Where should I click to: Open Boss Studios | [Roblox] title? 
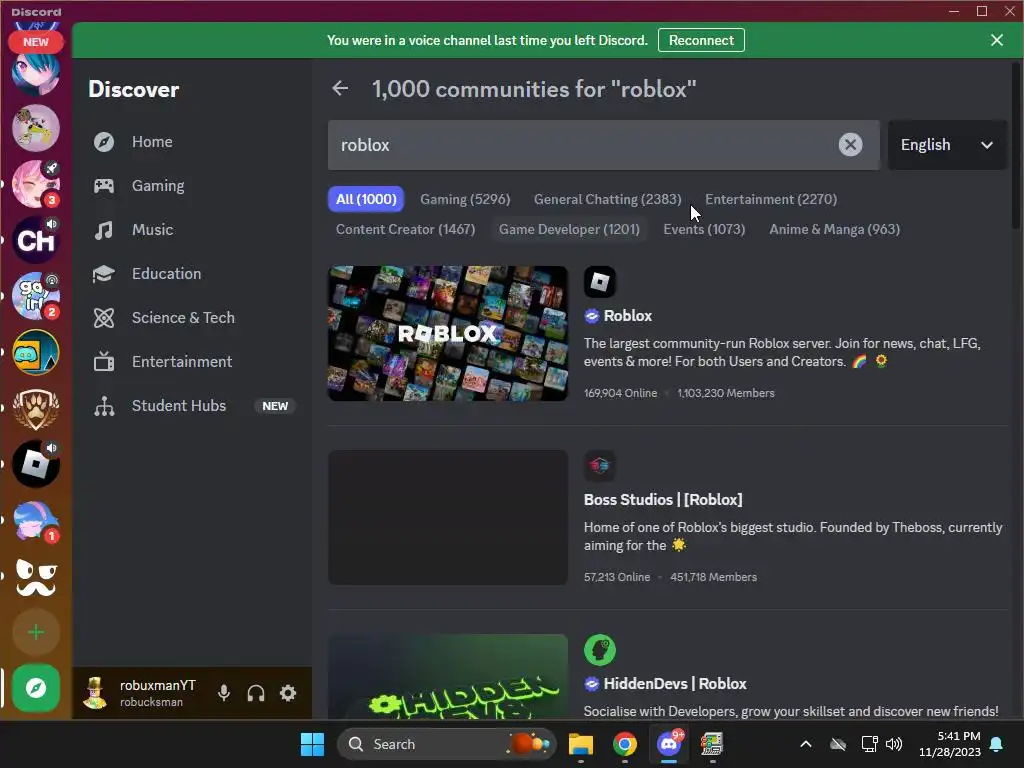663,500
